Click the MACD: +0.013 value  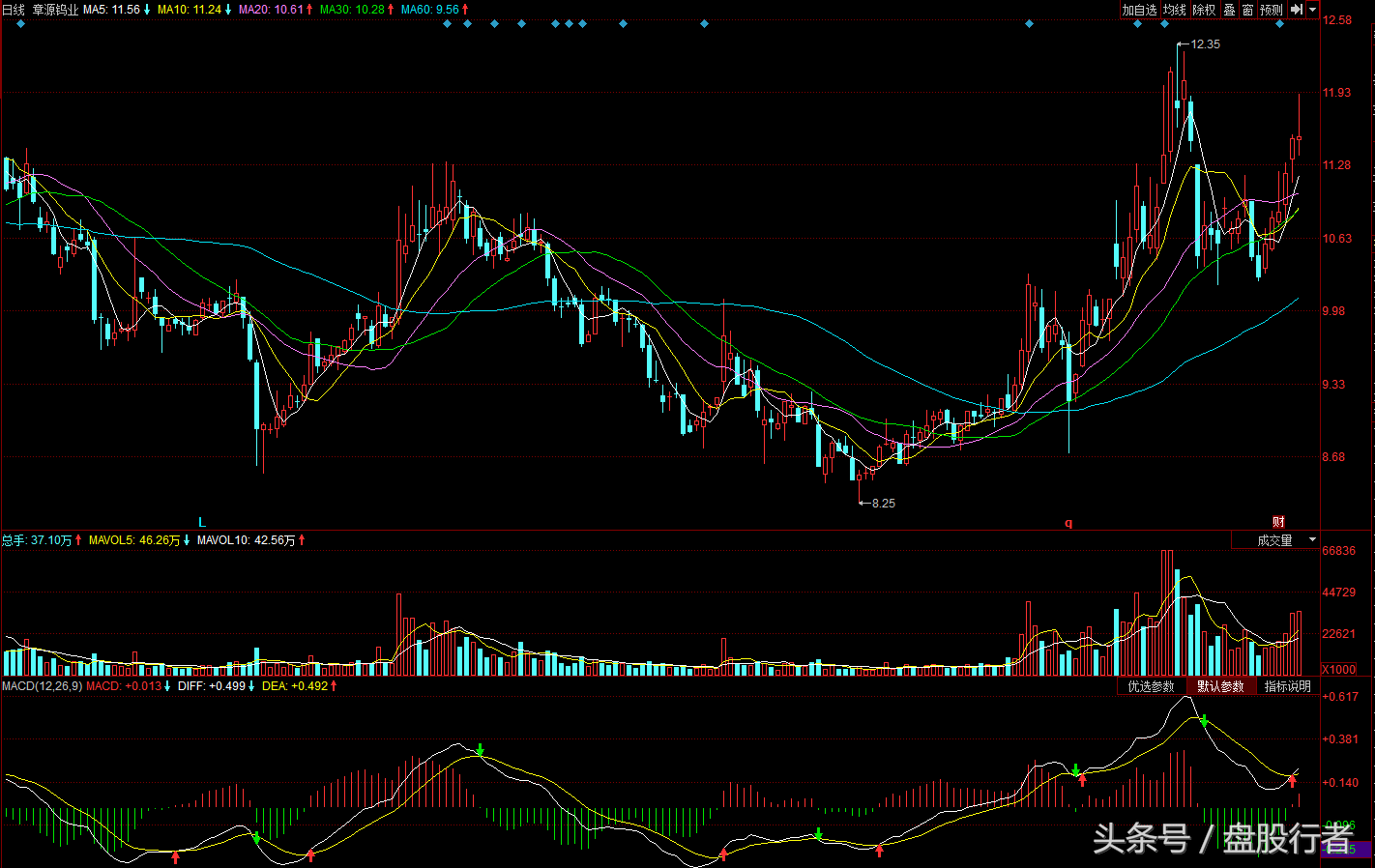click(x=124, y=686)
